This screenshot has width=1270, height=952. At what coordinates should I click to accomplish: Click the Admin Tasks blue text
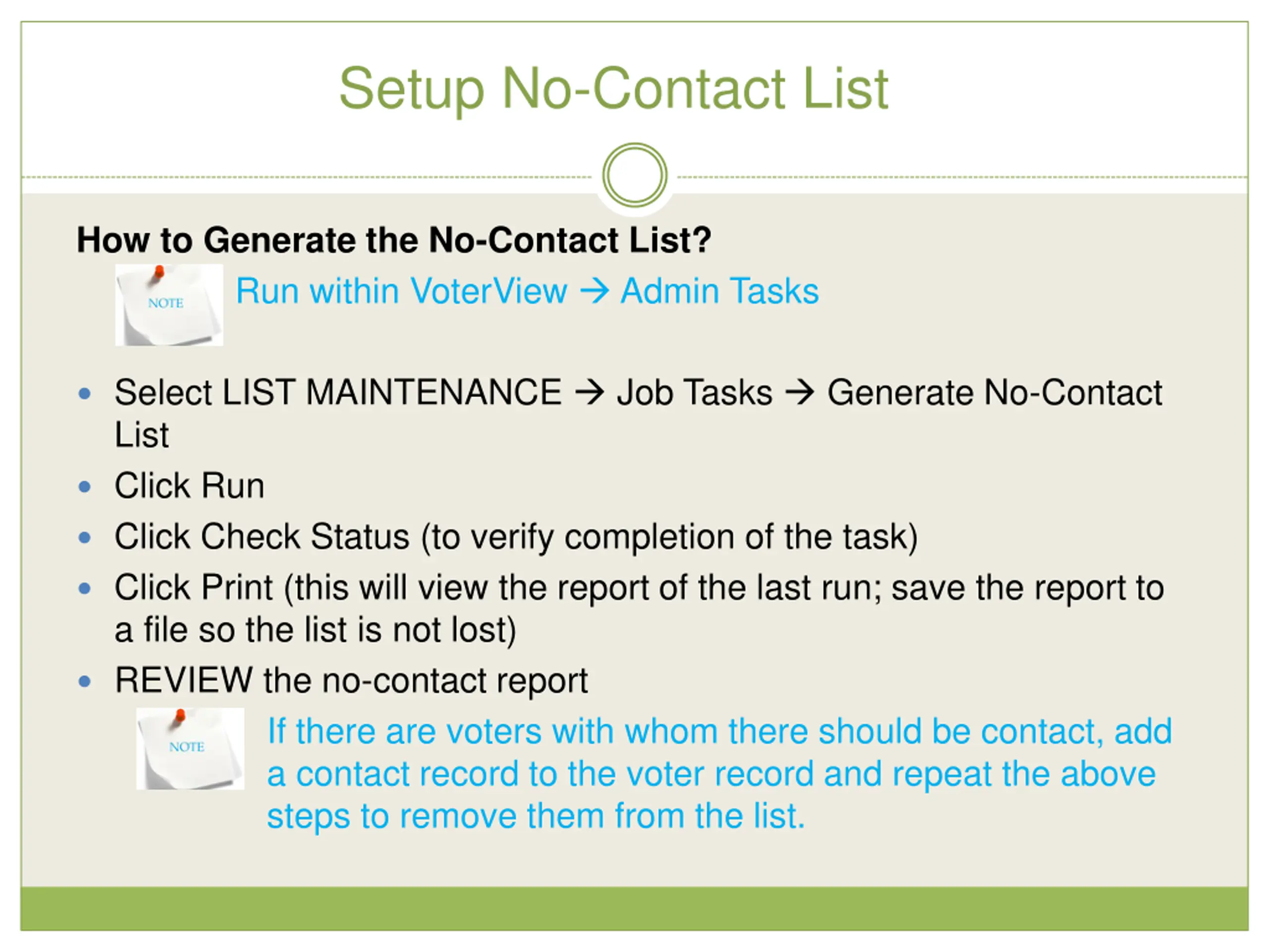(x=720, y=291)
